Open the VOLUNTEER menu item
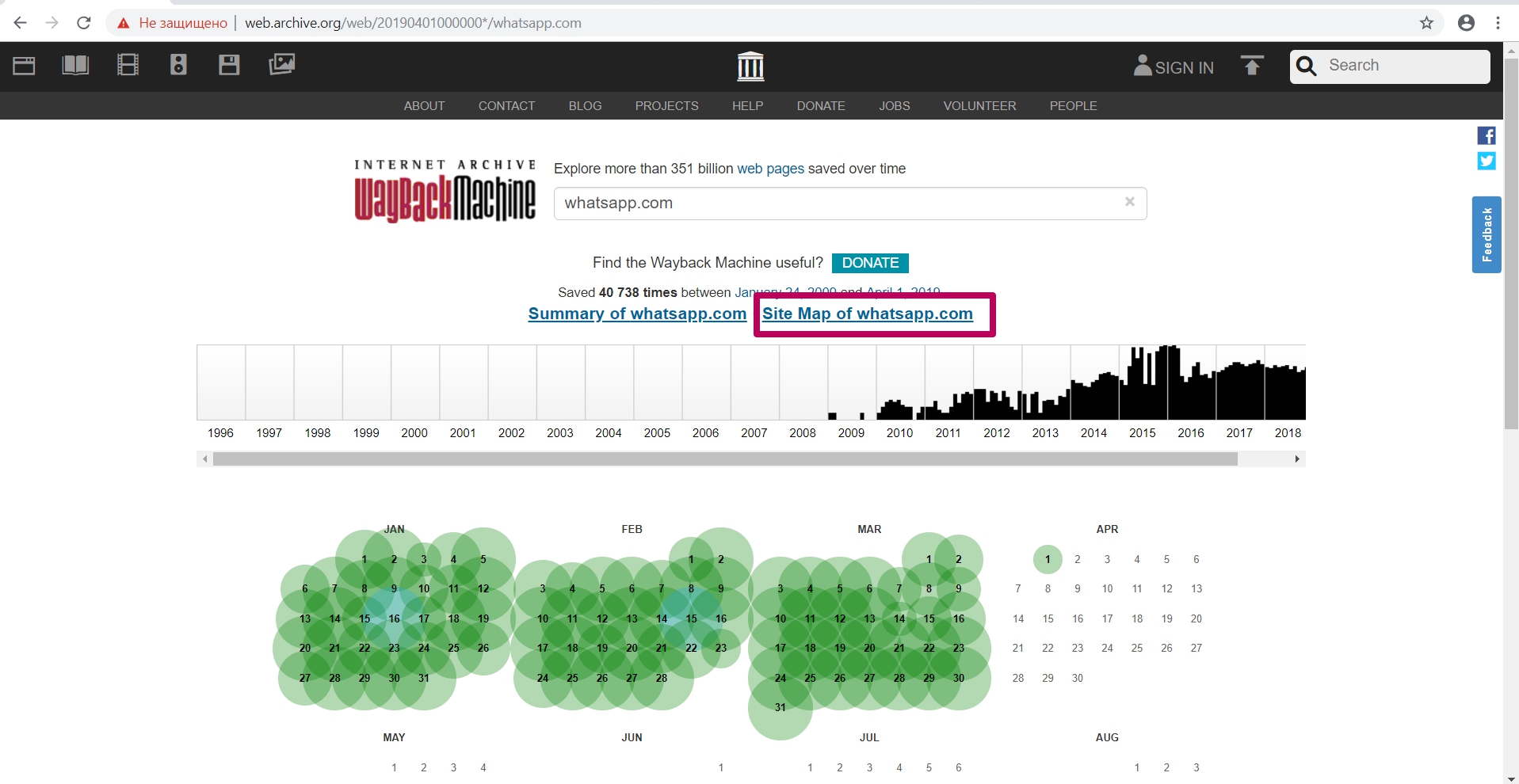The image size is (1519, 784). point(979,106)
